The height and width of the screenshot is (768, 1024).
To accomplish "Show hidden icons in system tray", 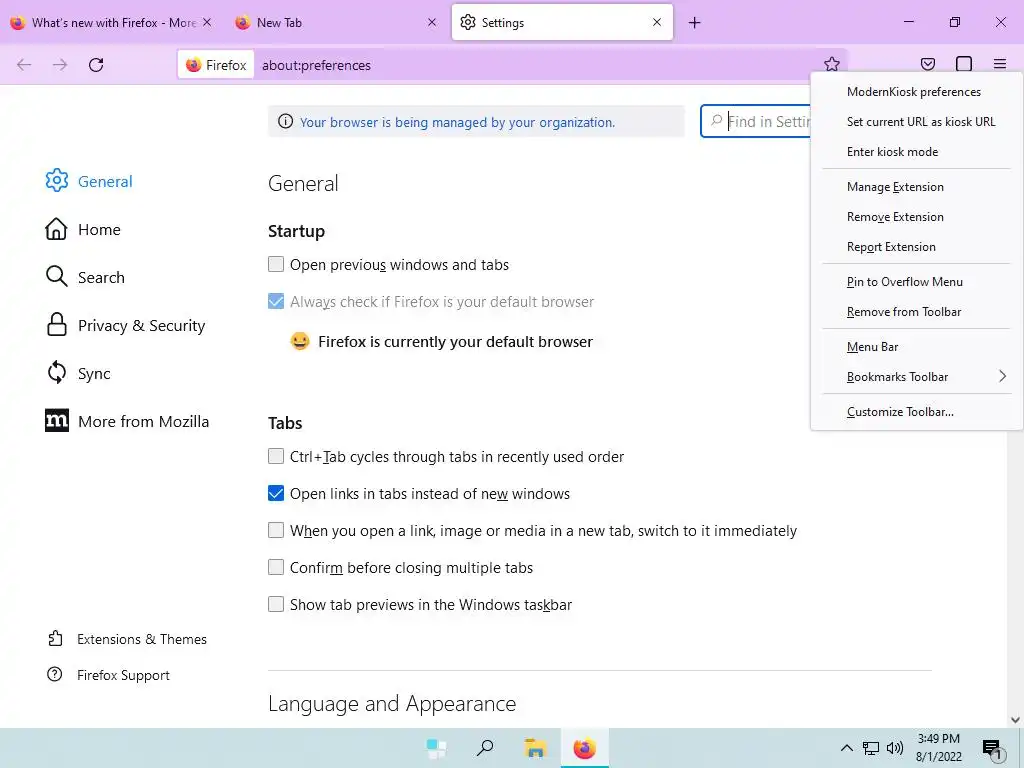I will pyautogui.click(x=846, y=748).
